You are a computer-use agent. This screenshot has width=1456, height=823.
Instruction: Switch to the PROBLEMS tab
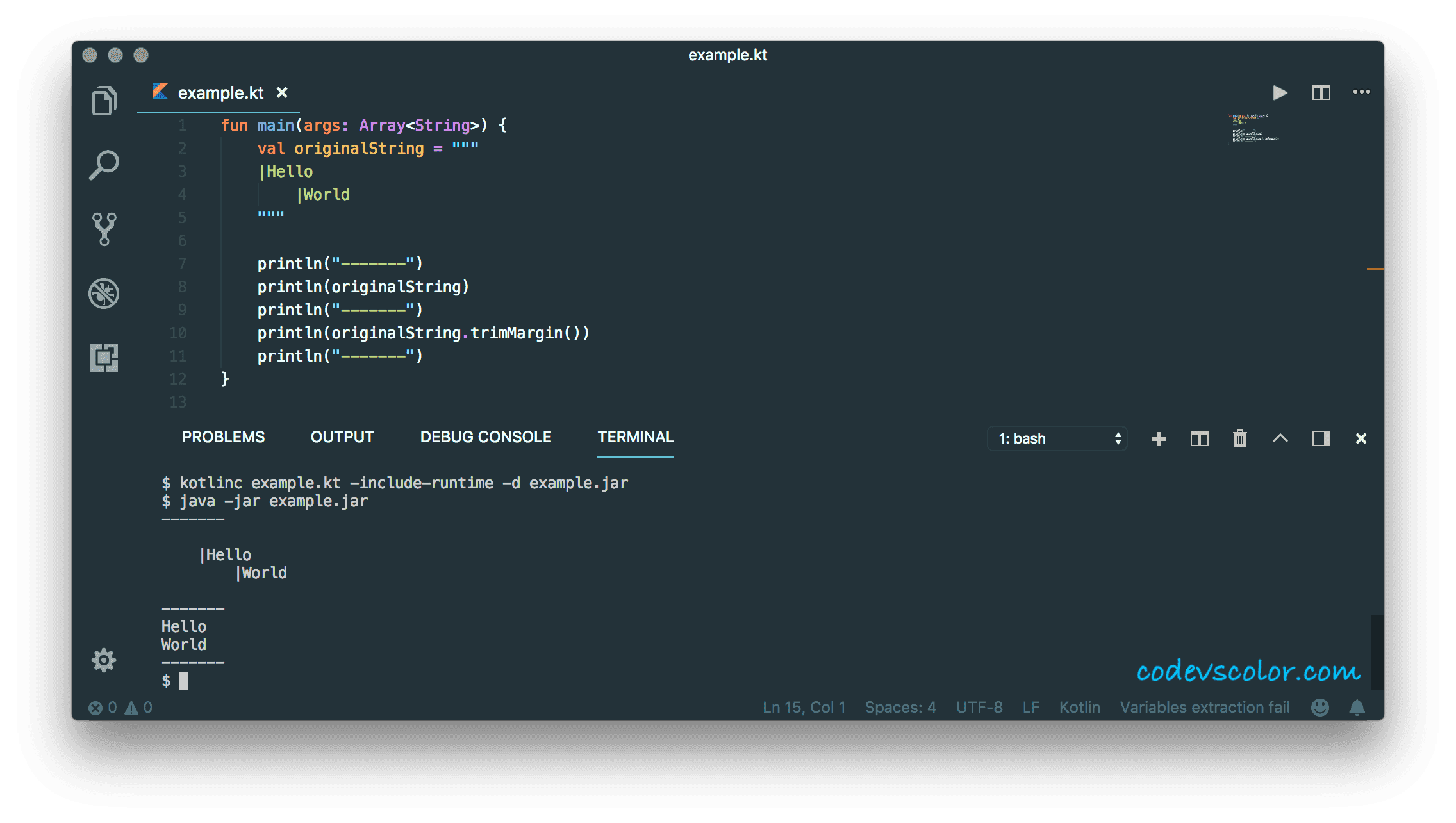coord(223,436)
